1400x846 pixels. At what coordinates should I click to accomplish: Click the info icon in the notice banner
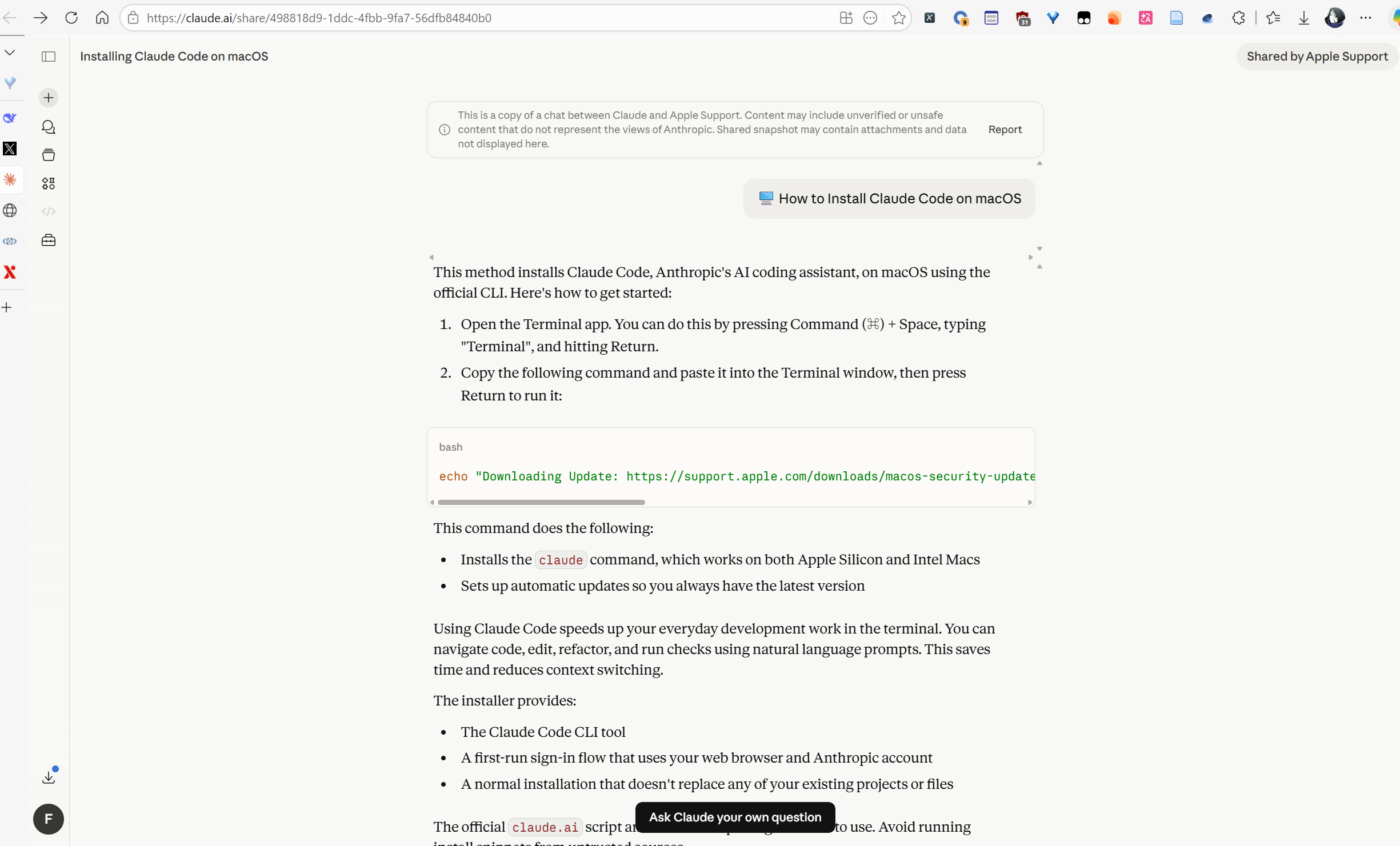click(445, 130)
